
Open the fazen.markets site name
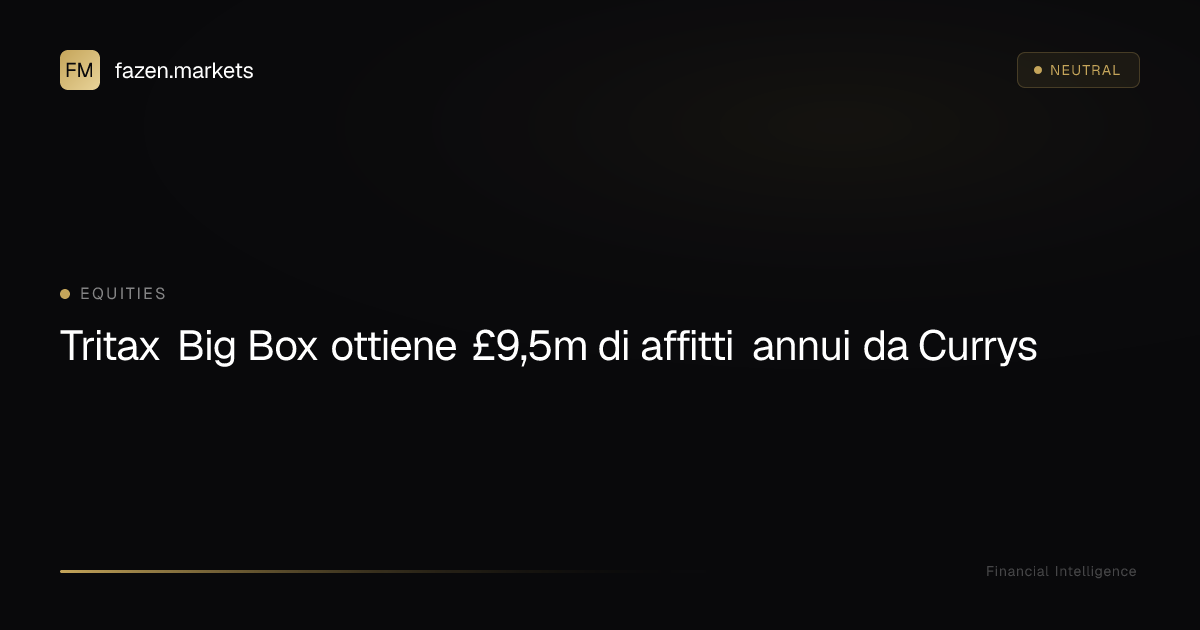tap(184, 71)
